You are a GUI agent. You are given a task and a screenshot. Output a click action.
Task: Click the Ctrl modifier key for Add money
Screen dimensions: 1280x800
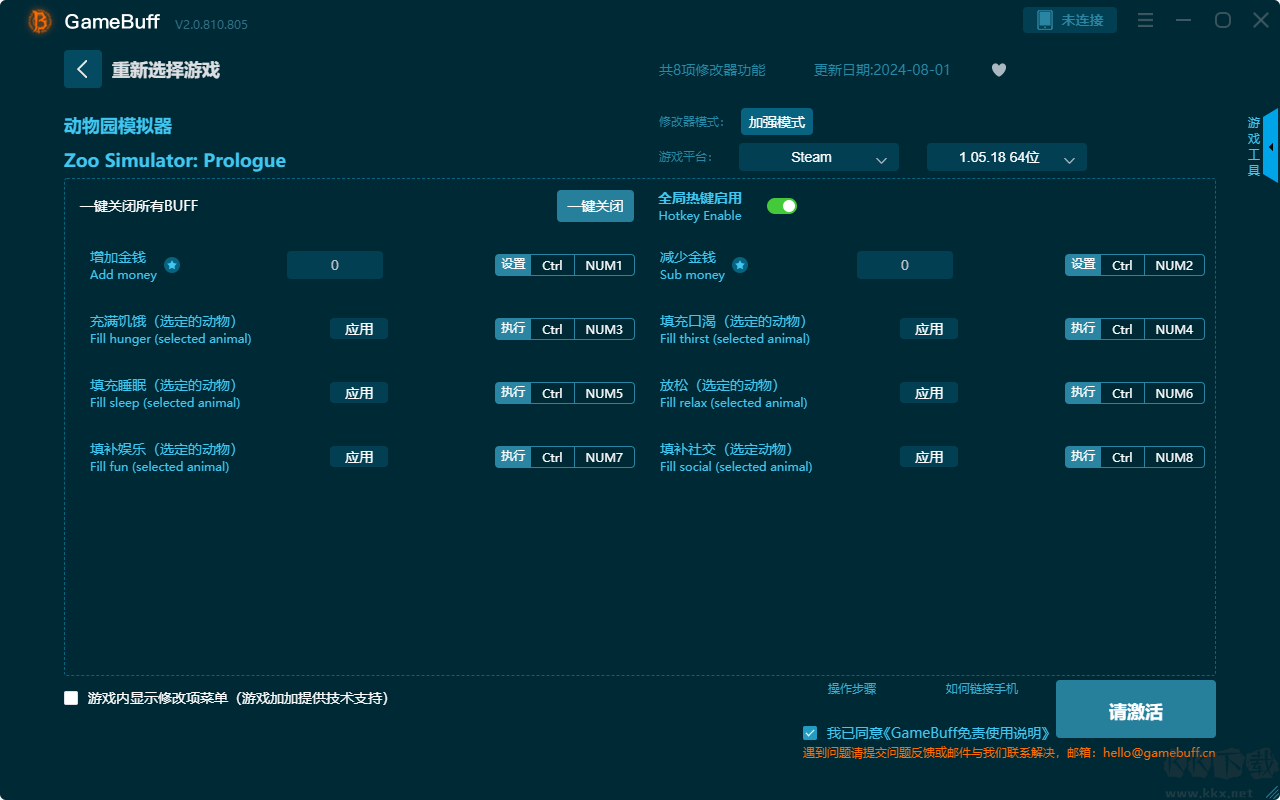(553, 265)
